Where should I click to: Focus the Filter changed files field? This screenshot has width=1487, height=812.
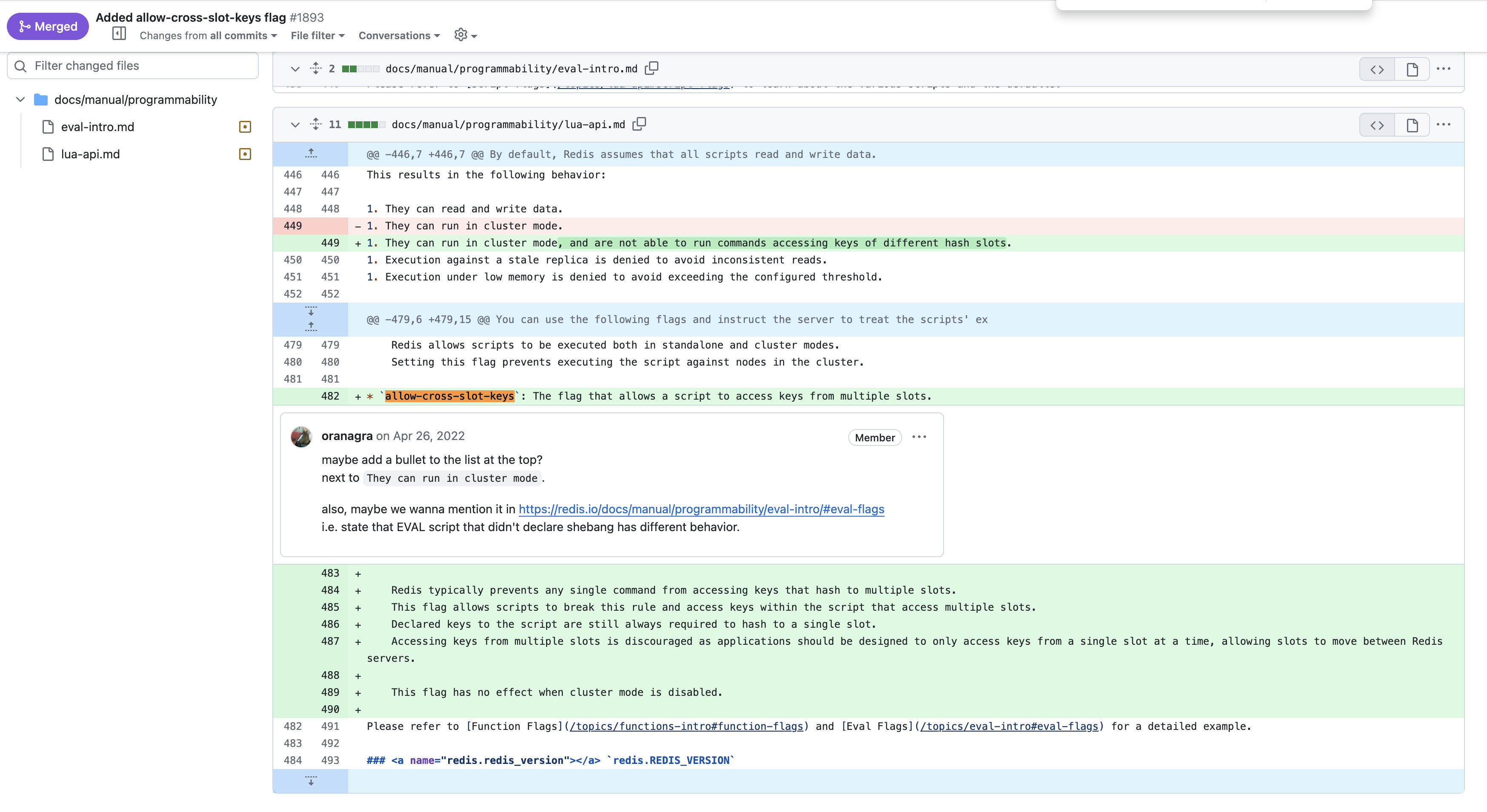(x=133, y=66)
